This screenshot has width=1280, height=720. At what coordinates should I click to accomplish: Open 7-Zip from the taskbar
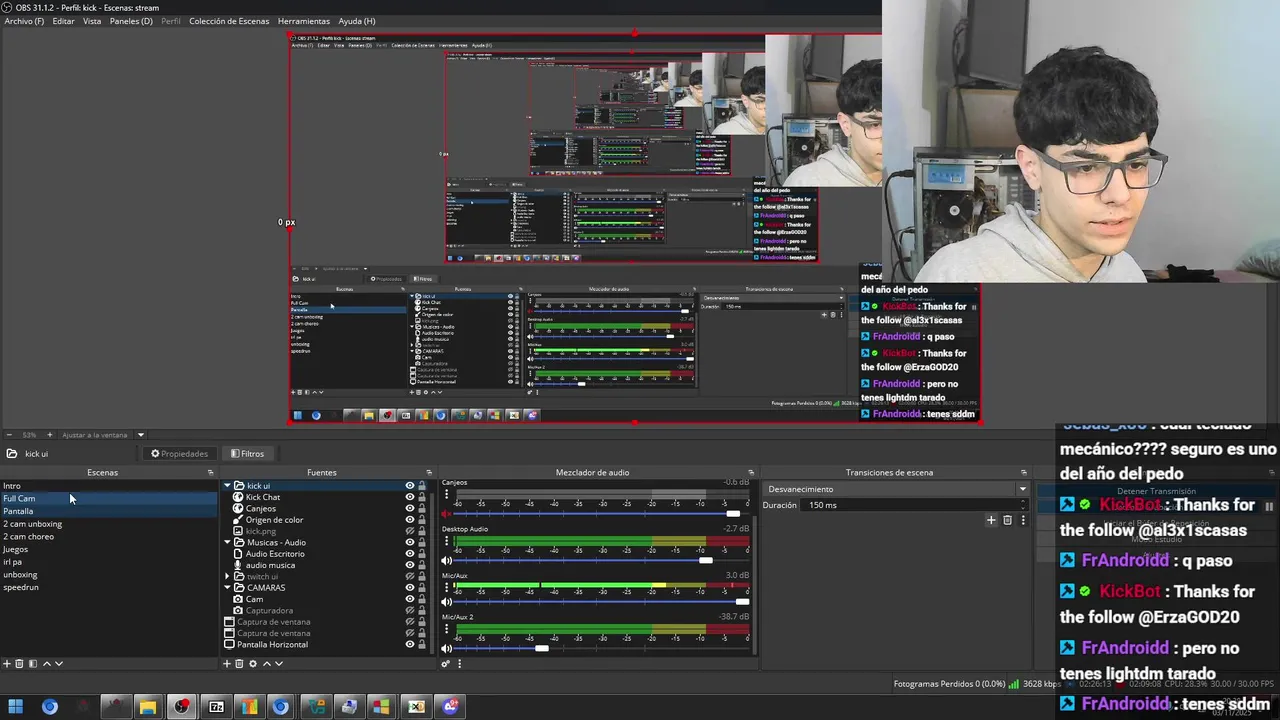click(x=216, y=707)
